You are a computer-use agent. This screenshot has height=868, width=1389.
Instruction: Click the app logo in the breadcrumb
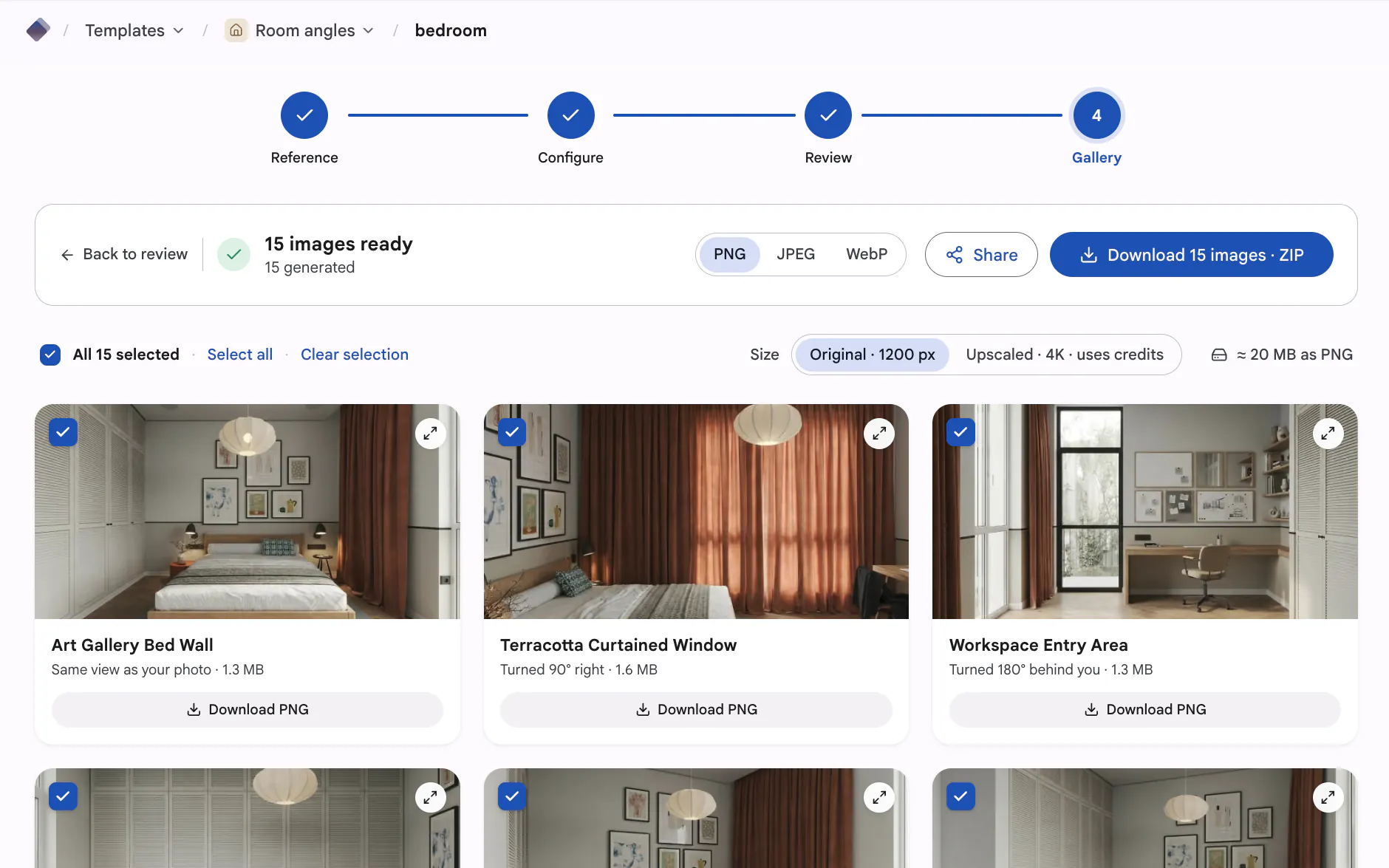click(x=38, y=30)
